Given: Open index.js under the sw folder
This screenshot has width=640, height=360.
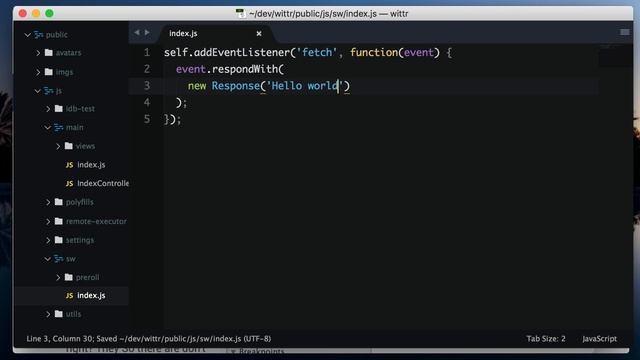Looking at the screenshot, I should click(91, 296).
